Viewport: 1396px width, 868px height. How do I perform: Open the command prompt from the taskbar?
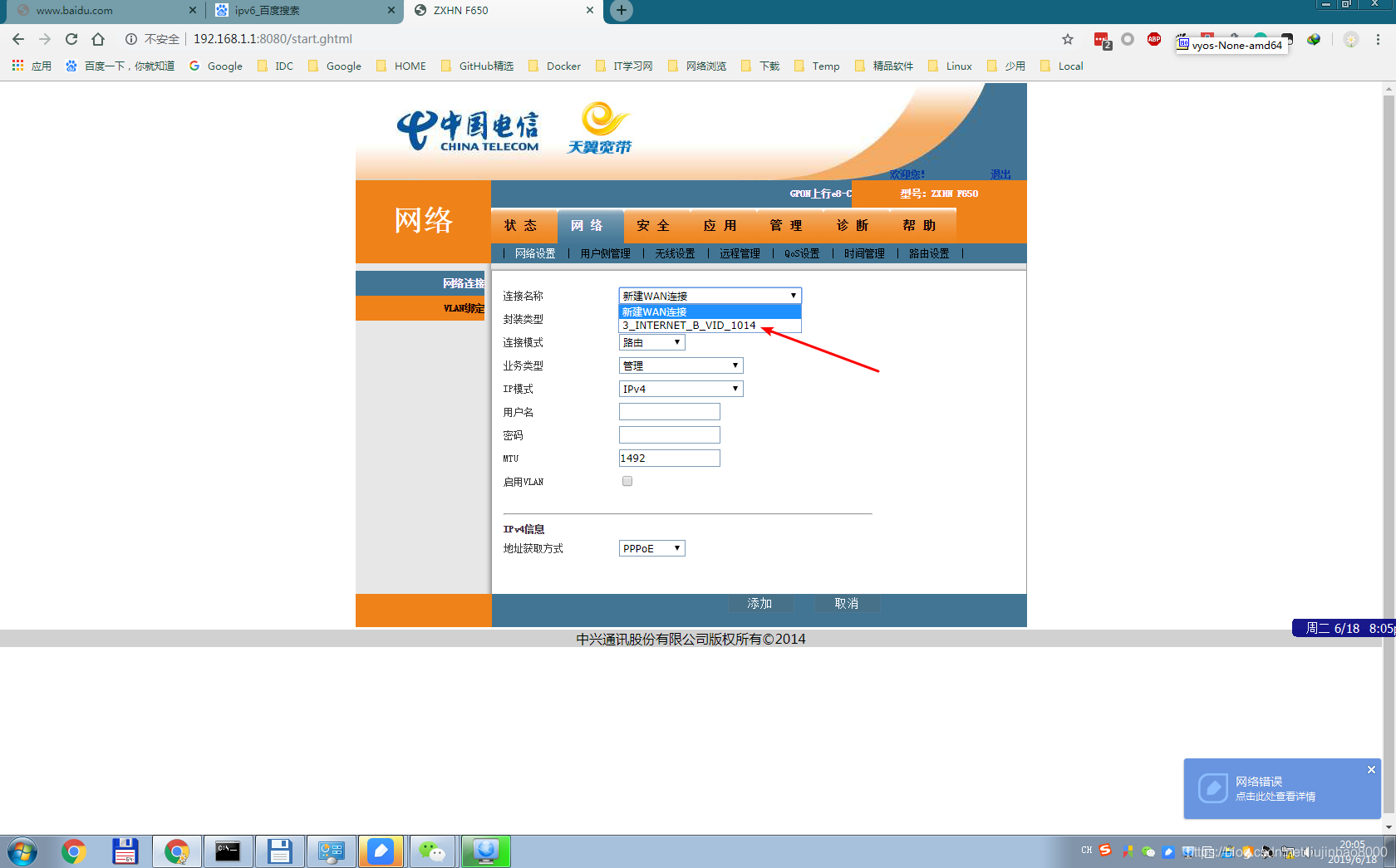tap(228, 851)
